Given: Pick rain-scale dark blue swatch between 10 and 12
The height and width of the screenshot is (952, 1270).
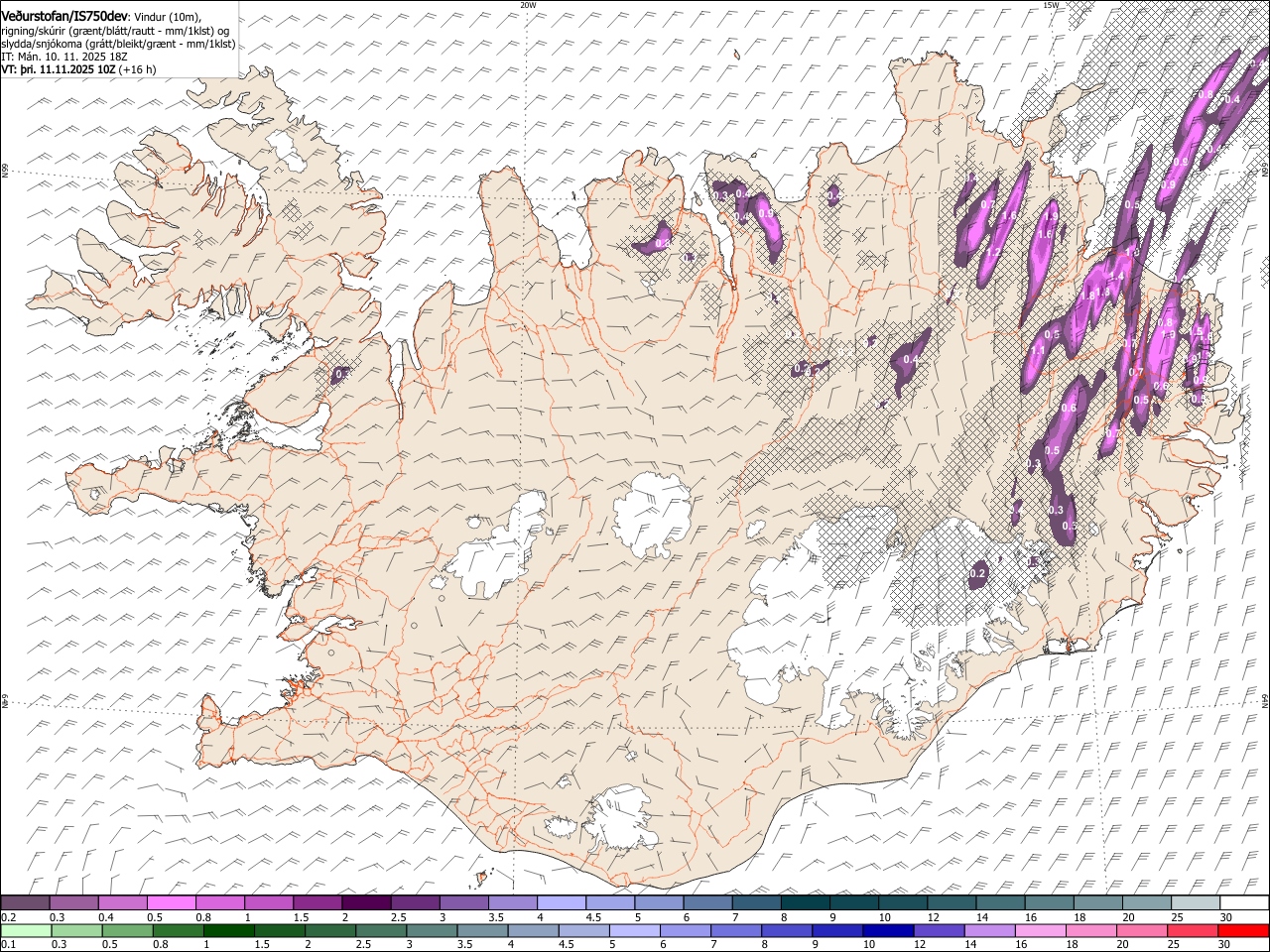Looking at the screenshot, I should click(x=889, y=930).
